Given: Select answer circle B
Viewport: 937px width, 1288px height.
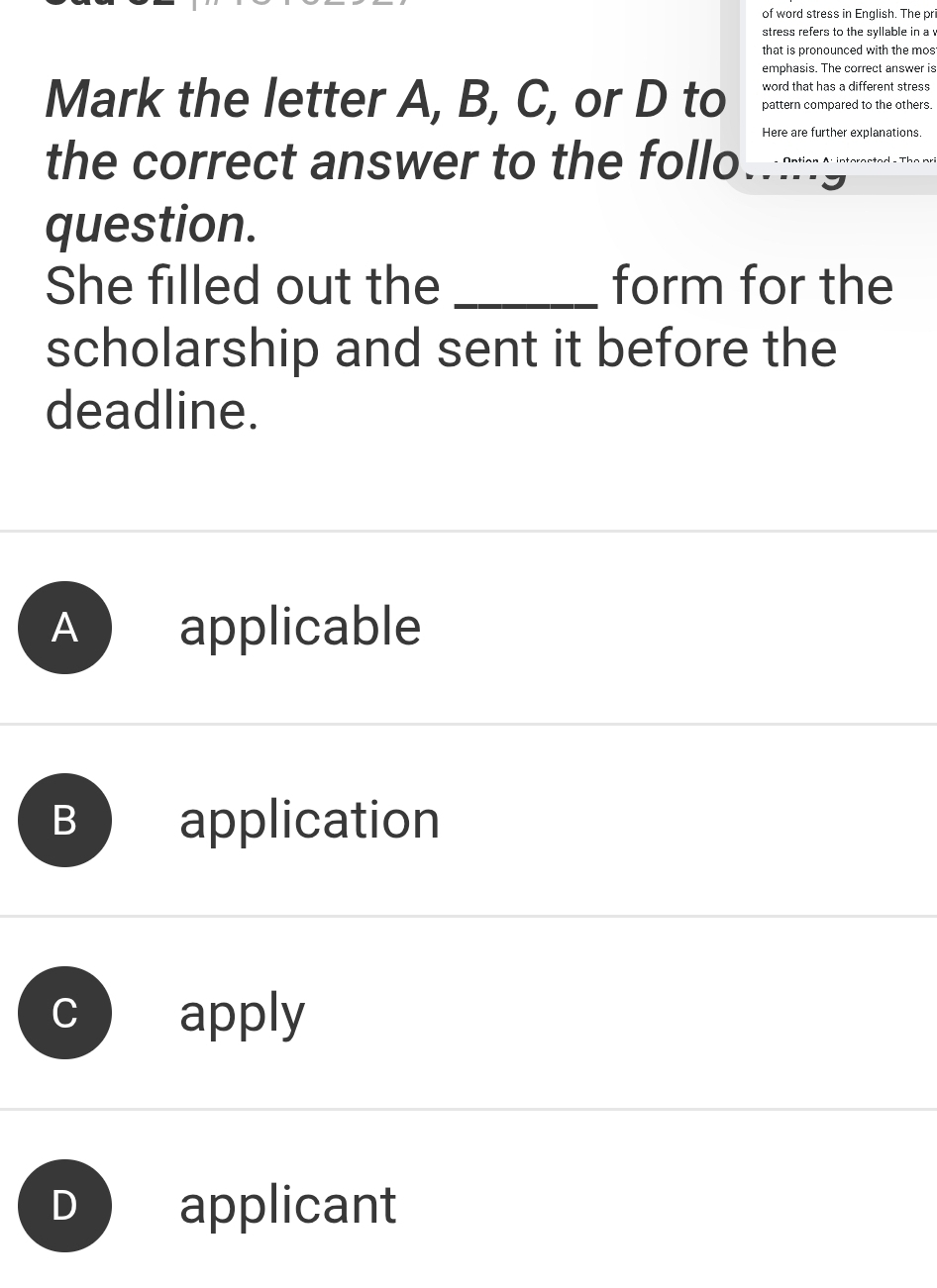Looking at the screenshot, I should [x=64, y=820].
